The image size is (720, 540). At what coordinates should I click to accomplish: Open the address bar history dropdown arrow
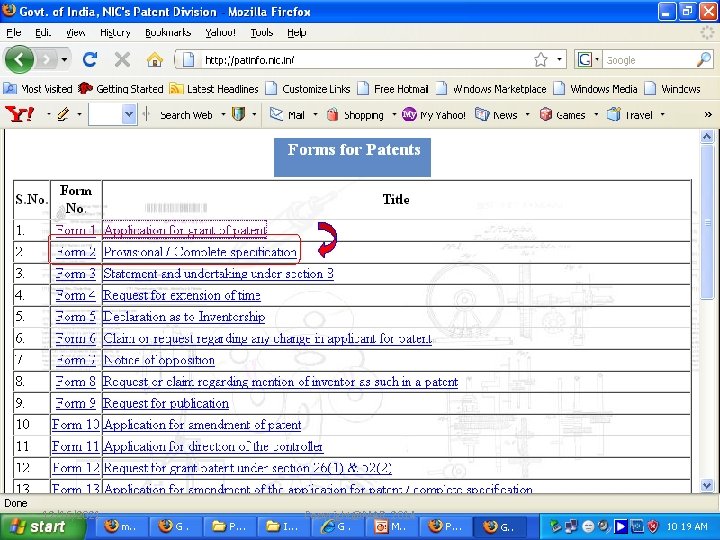click(x=559, y=60)
